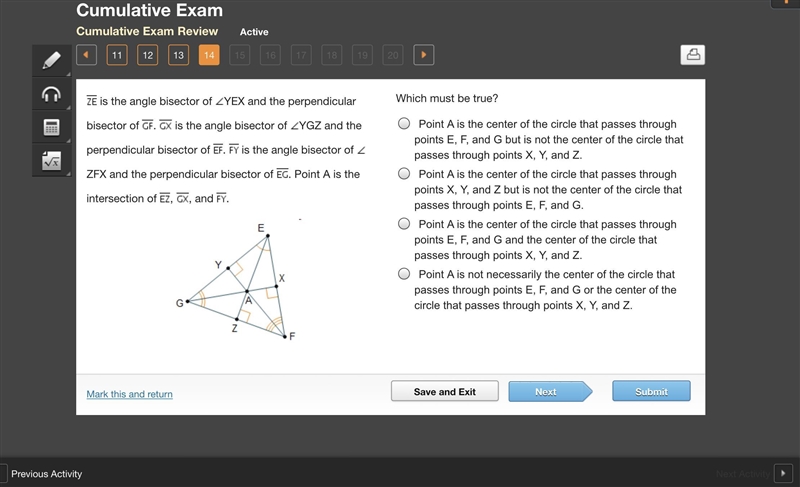Open the headphones audio reader tool

52,94
